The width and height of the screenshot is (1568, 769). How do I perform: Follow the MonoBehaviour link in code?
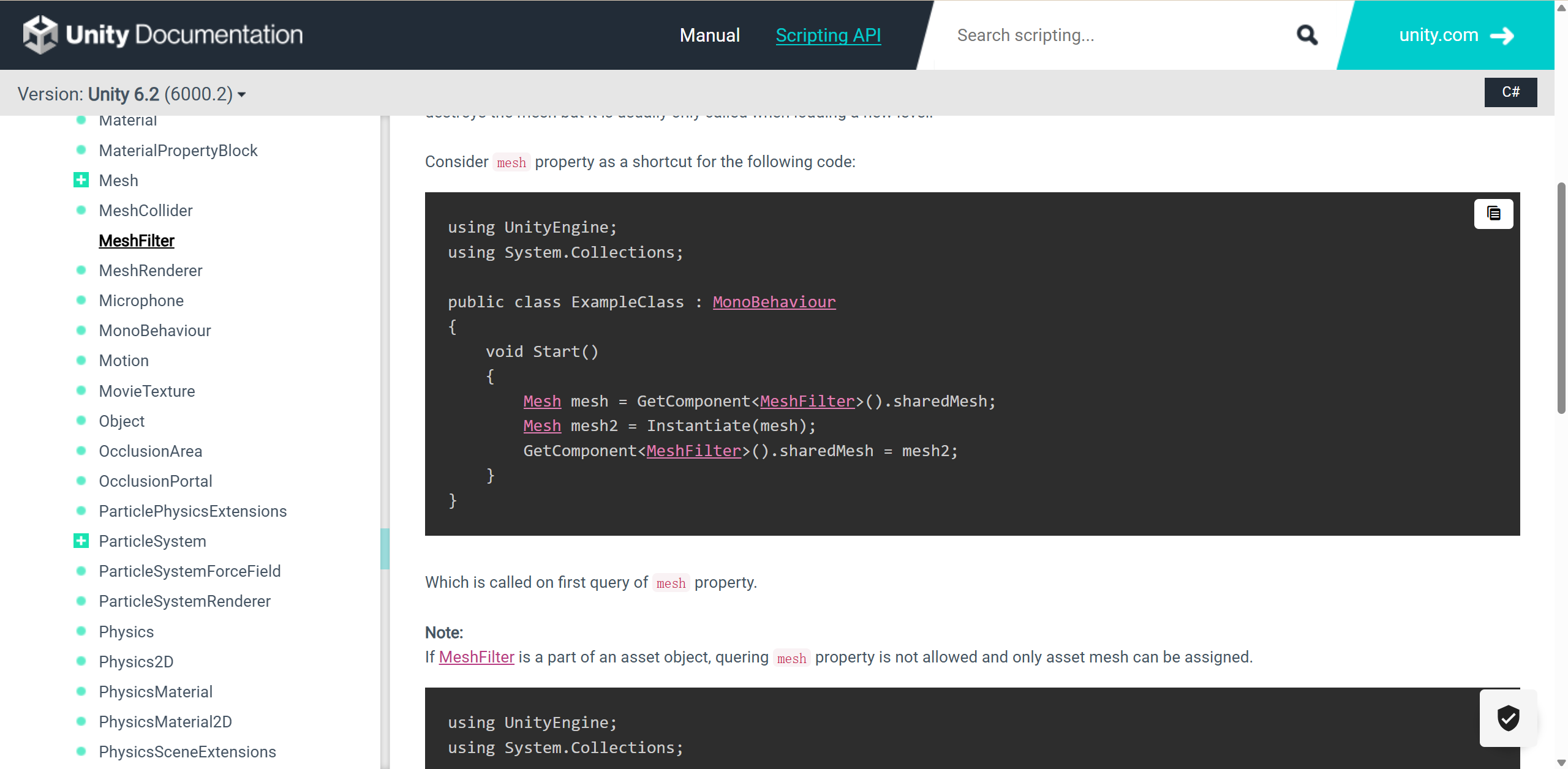pyautogui.click(x=774, y=302)
